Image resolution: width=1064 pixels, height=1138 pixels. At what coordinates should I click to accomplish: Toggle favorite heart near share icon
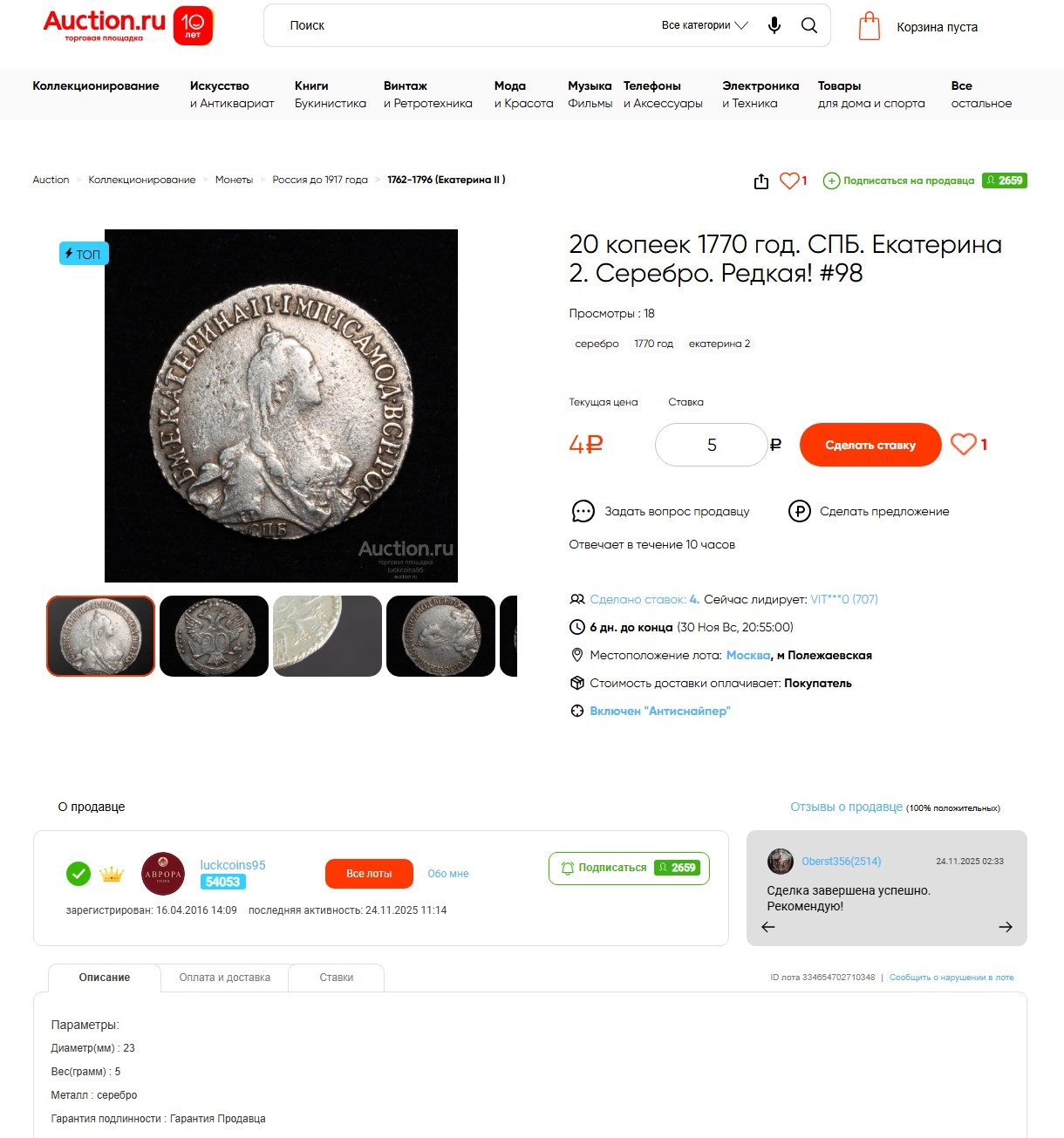(789, 181)
